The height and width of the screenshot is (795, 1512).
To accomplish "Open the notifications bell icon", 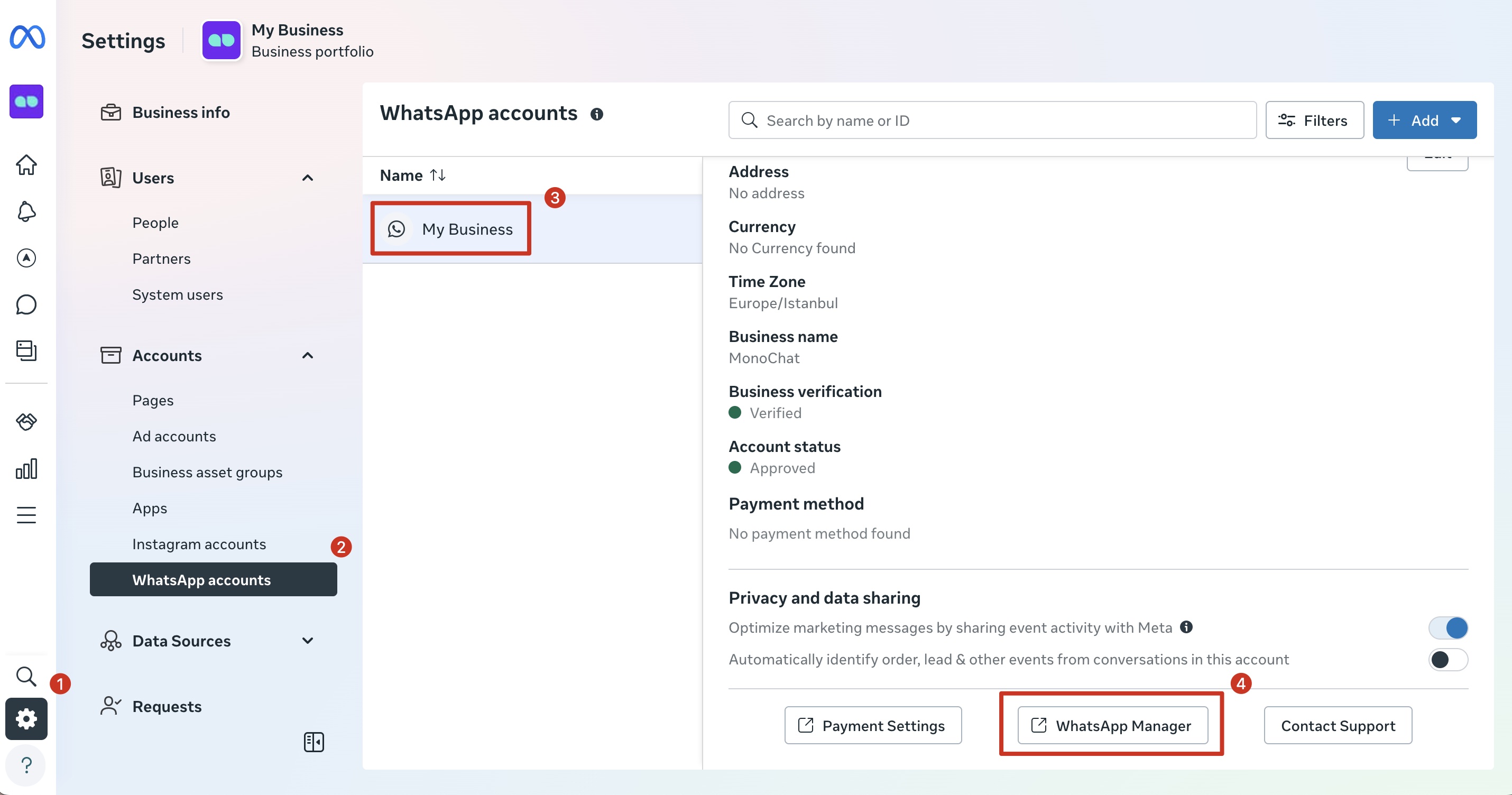I will pos(26,211).
